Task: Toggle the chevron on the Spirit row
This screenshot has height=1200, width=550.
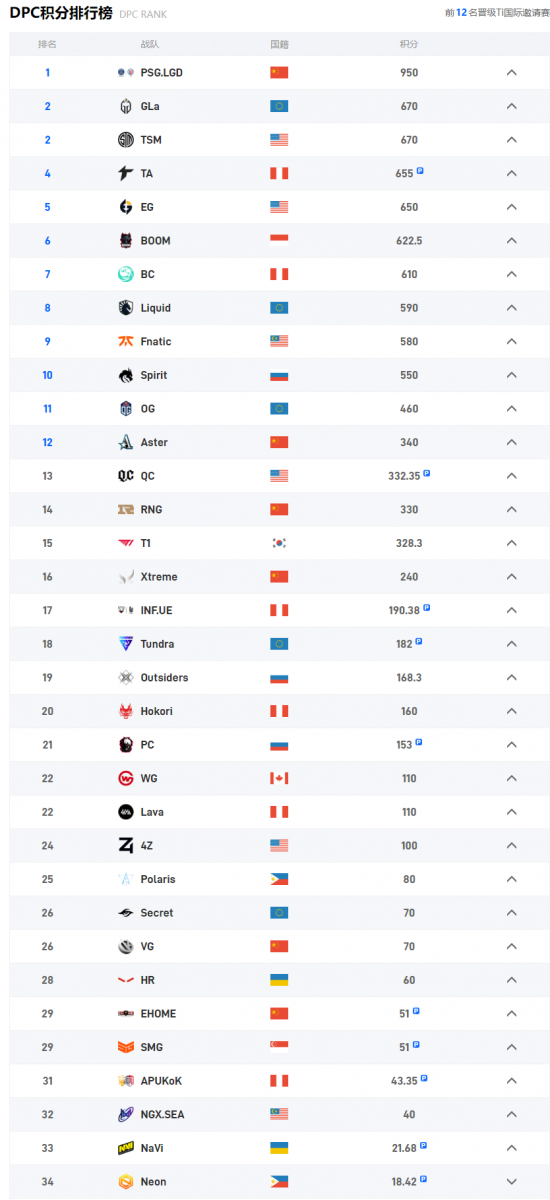Action: click(511, 375)
